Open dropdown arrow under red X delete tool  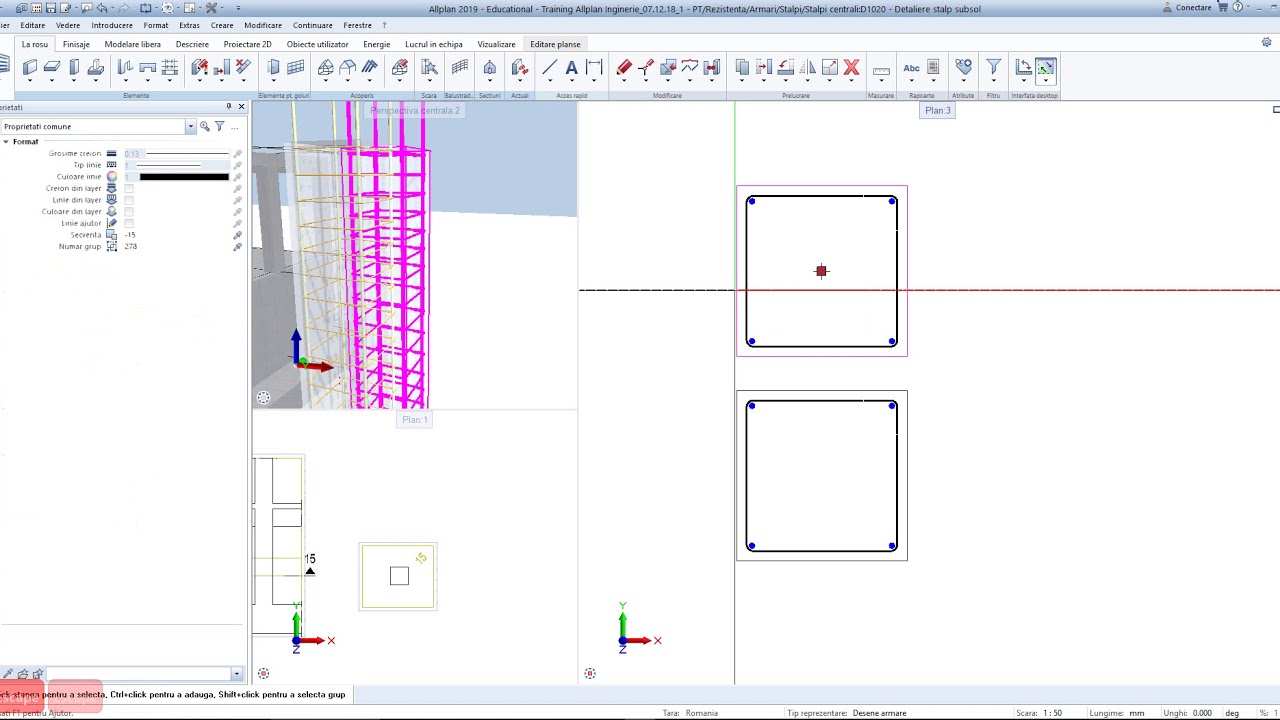point(852,82)
